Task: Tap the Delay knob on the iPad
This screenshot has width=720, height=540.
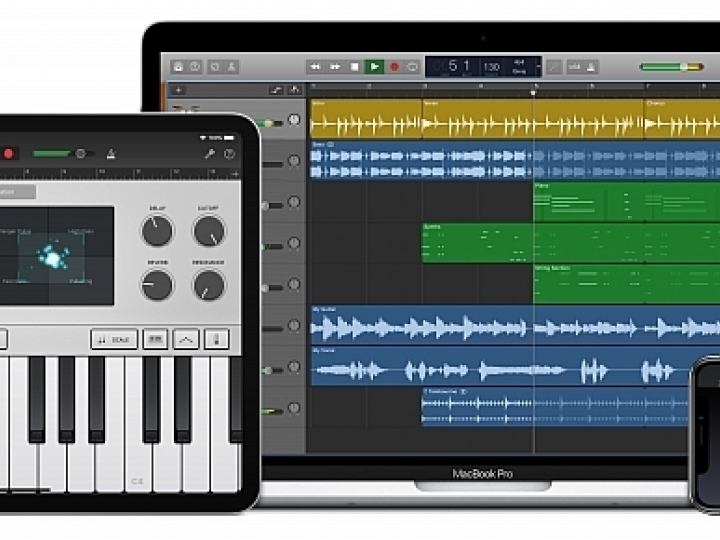Action: click(x=157, y=231)
